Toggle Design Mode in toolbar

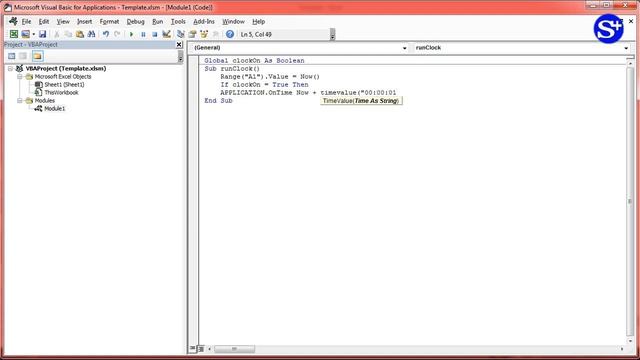(166, 34)
